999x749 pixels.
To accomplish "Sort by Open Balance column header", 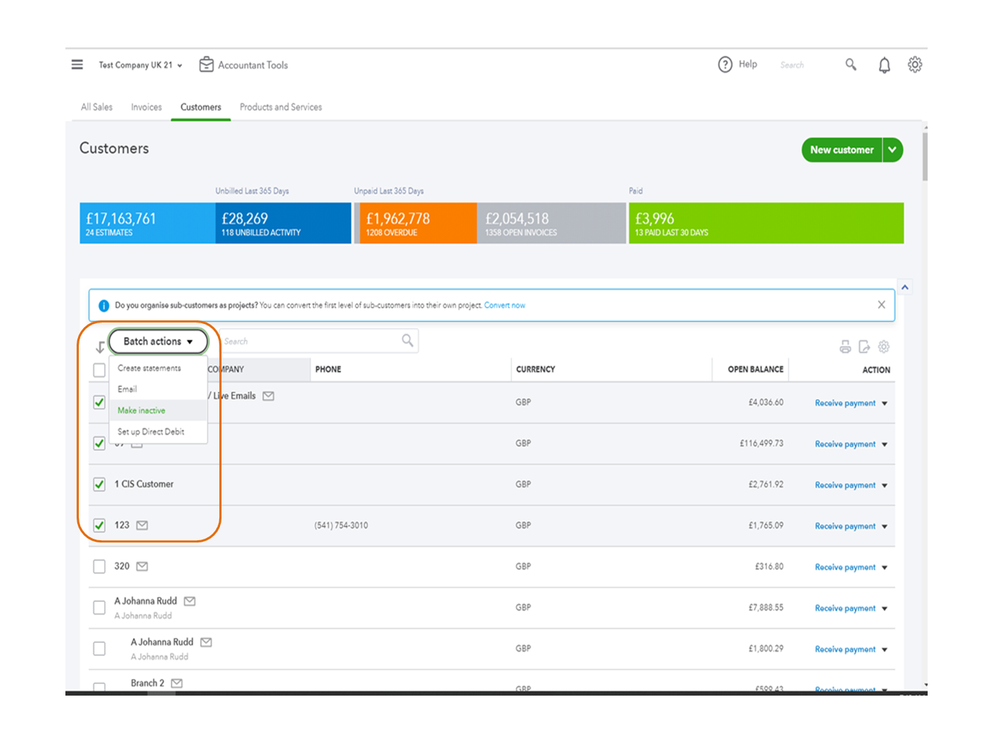I will 755,369.
